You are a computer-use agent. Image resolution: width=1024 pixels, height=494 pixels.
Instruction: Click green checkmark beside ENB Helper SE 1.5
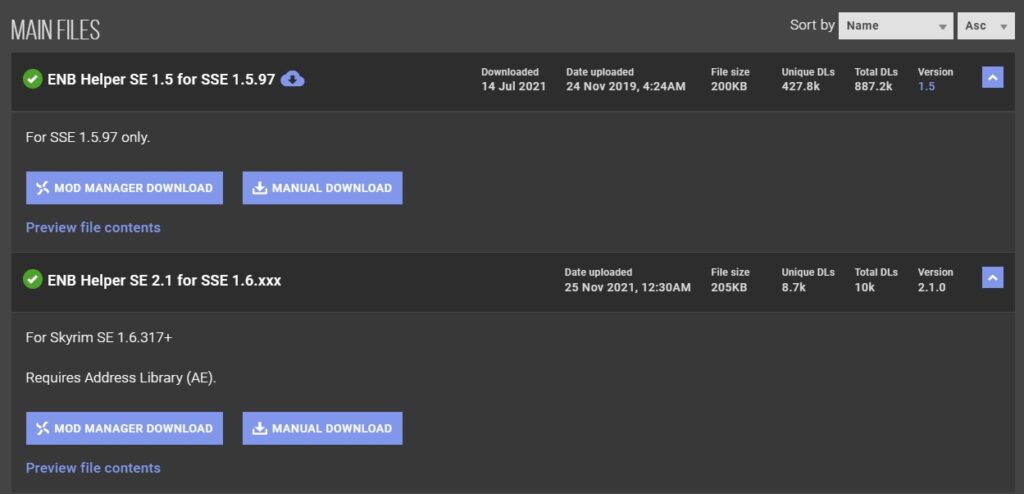pos(33,80)
